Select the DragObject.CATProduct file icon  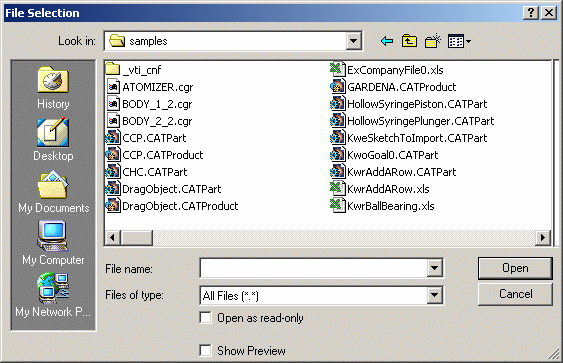pos(113,205)
